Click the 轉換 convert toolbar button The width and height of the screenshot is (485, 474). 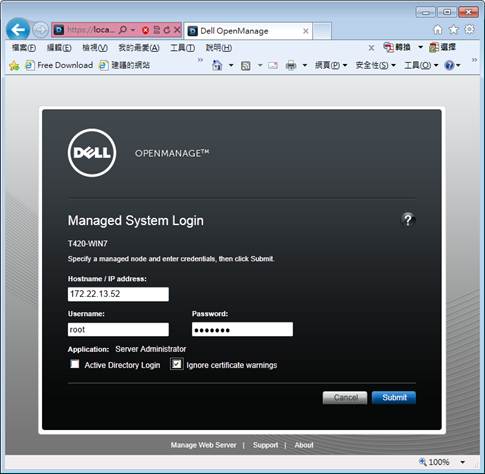click(397, 47)
